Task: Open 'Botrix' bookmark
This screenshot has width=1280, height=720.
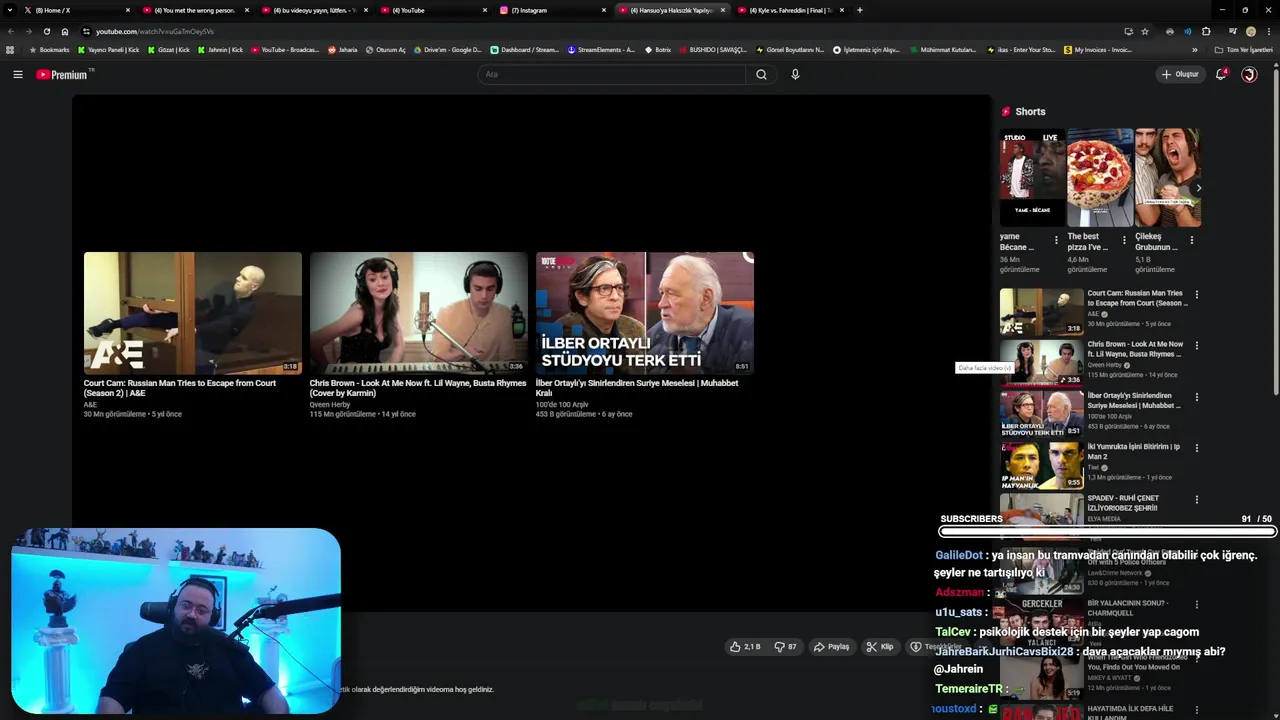Action: pyautogui.click(x=658, y=50)
